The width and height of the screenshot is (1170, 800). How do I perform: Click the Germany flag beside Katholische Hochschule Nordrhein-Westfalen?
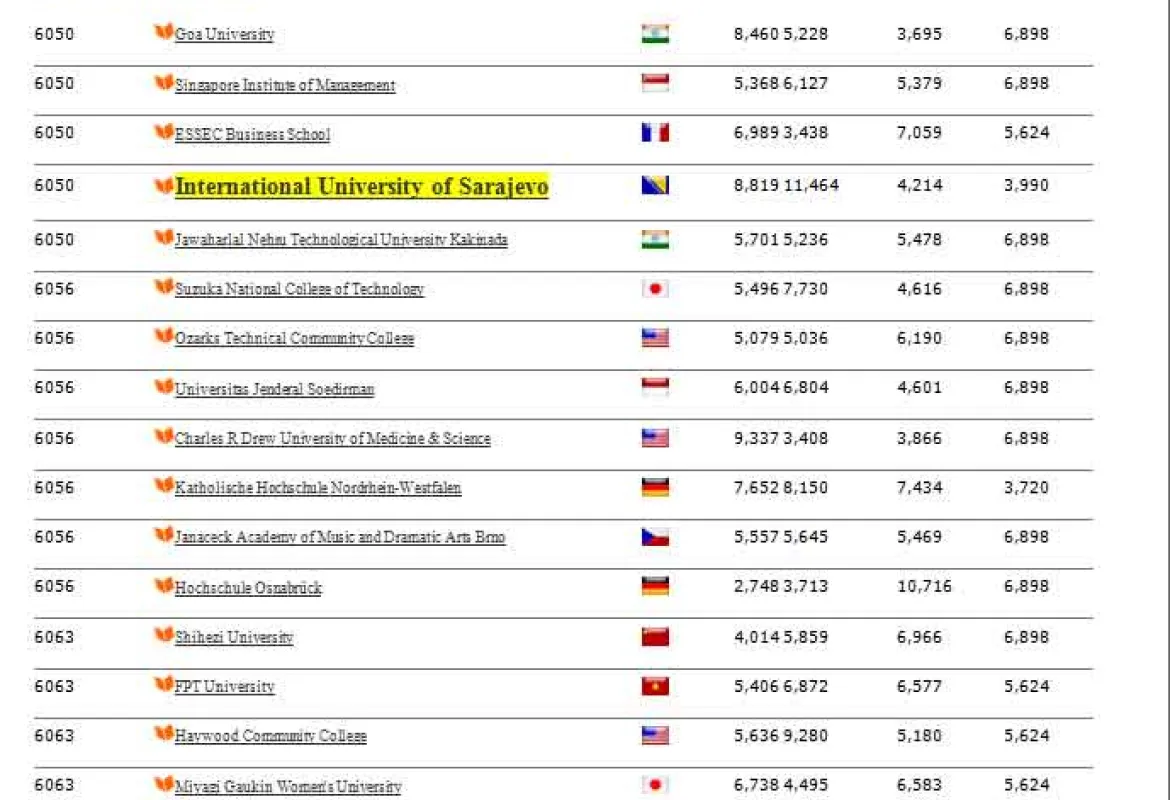click(654, 487)
